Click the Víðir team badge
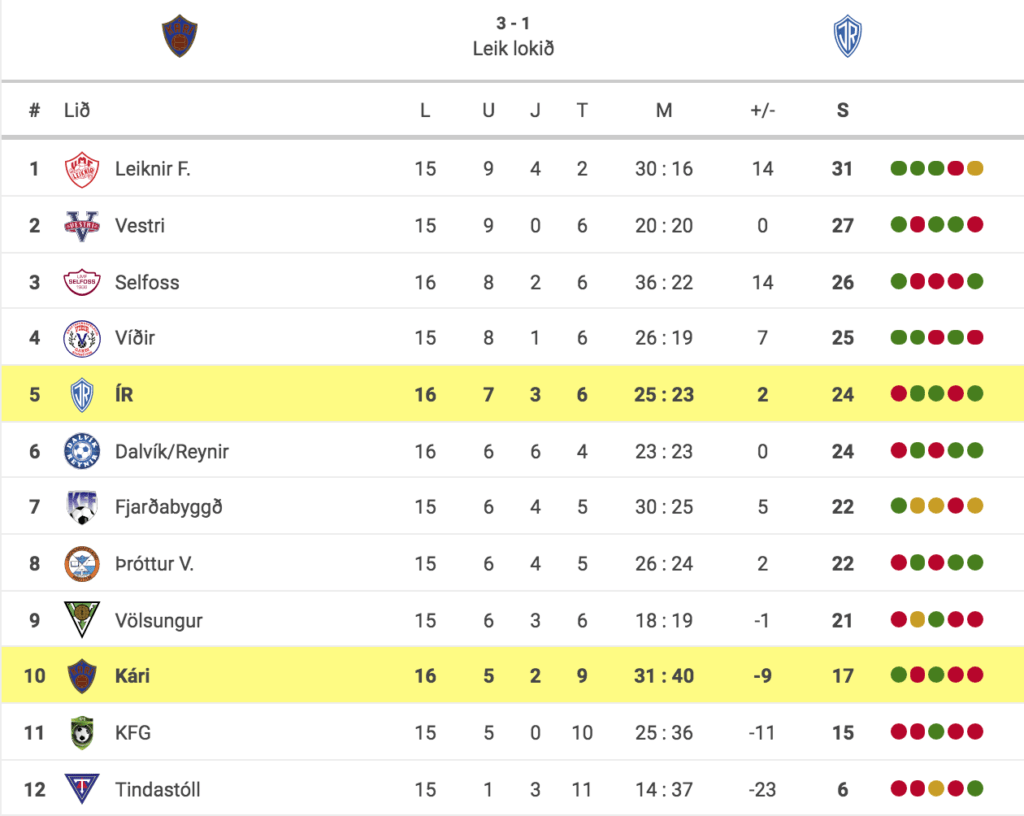The image size is (1024, 816). [82, 338]
